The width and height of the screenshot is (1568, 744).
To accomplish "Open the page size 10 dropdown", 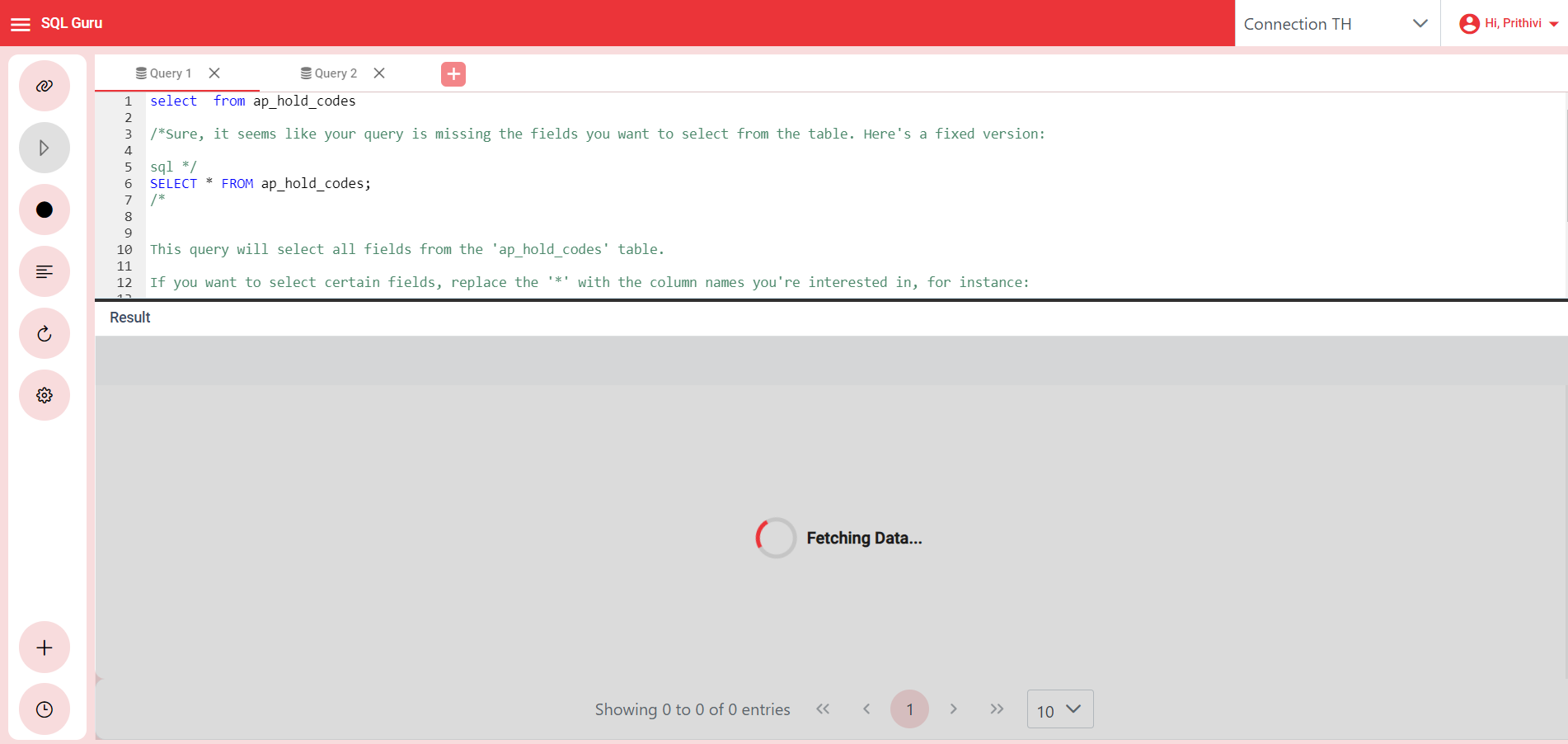I will tap(1060, 709).
